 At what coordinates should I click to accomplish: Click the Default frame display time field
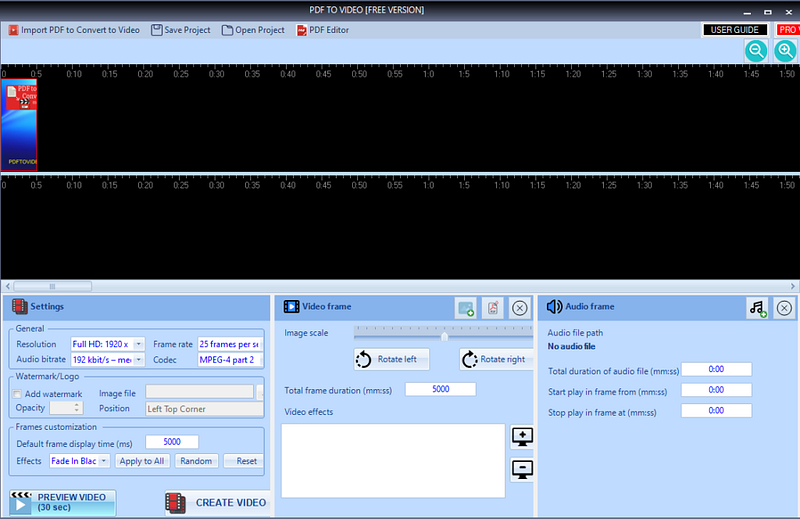[172, 441]
